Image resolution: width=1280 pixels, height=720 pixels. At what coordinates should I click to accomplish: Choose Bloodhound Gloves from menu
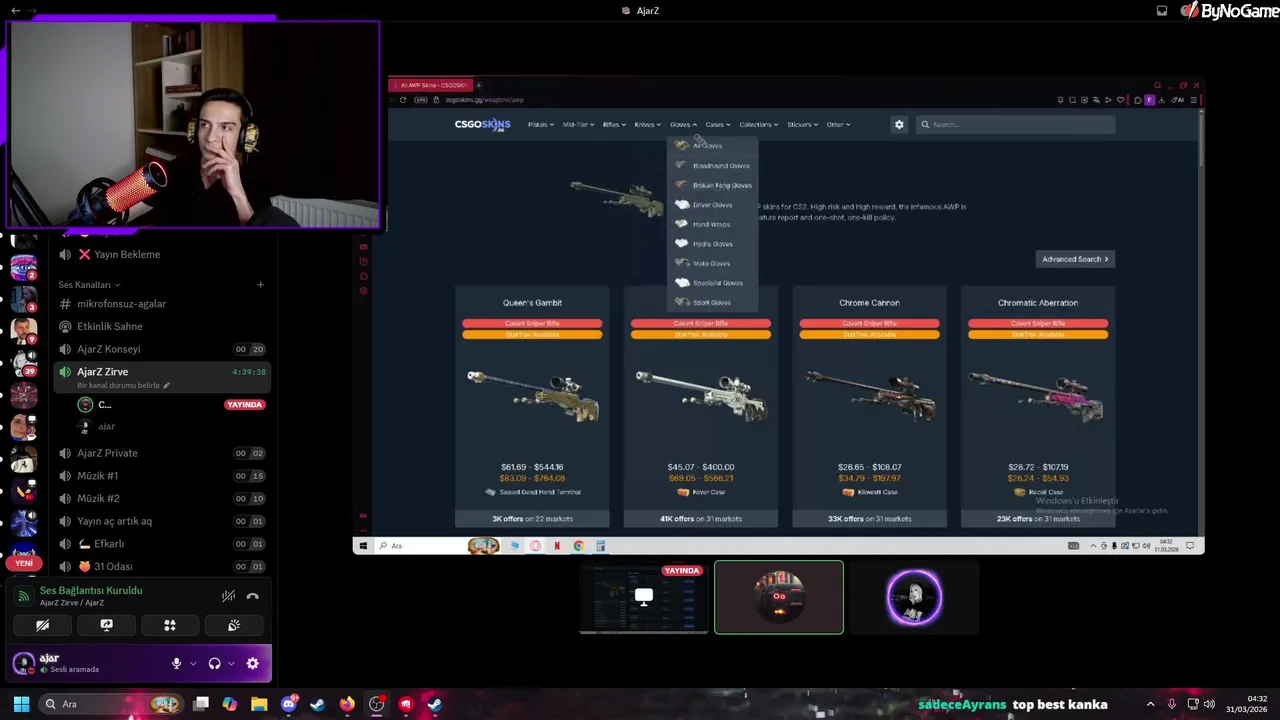(712, 166)
